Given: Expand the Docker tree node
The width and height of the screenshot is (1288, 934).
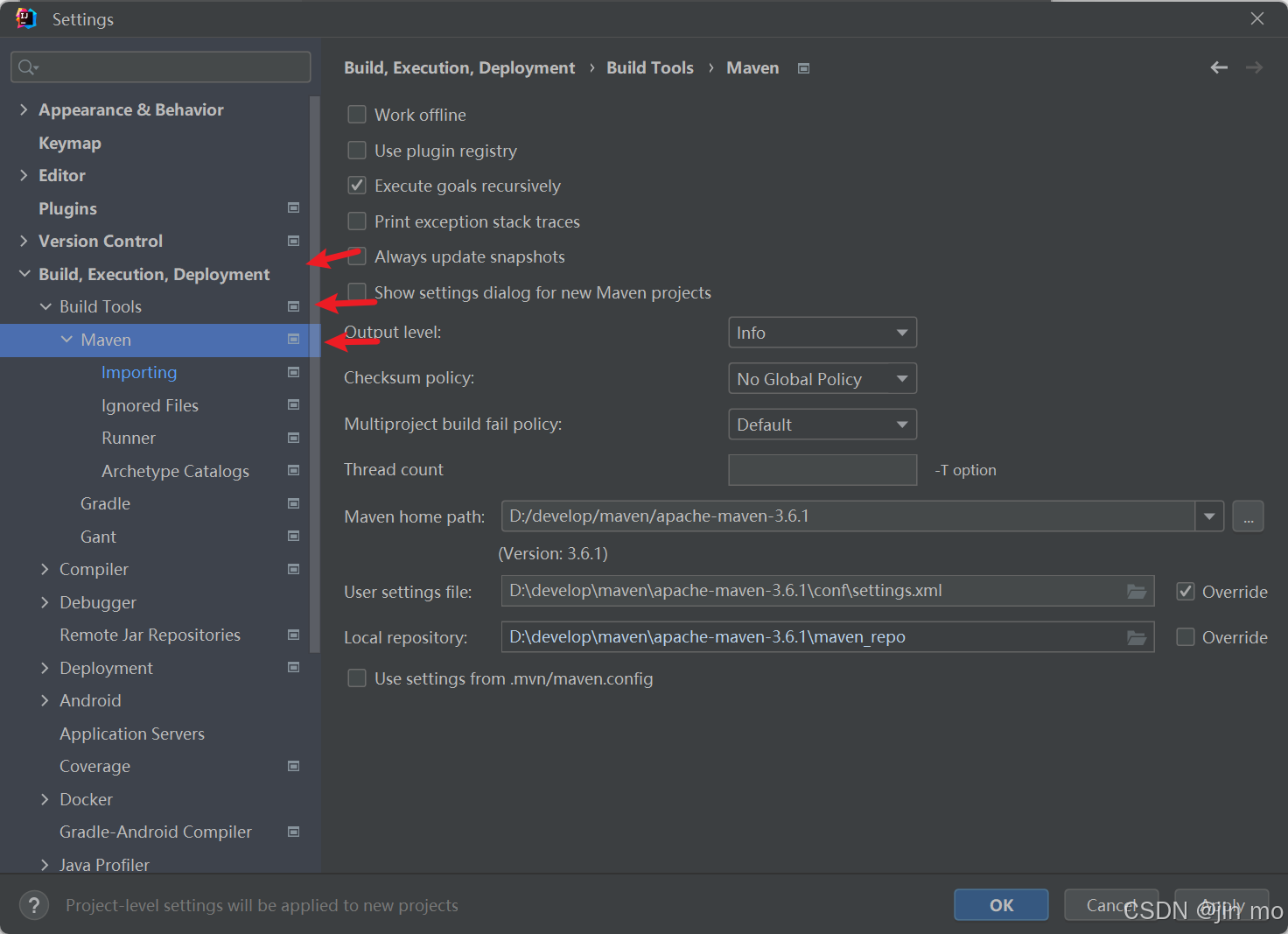Looking at the screenshot, I should click(45, 799).
